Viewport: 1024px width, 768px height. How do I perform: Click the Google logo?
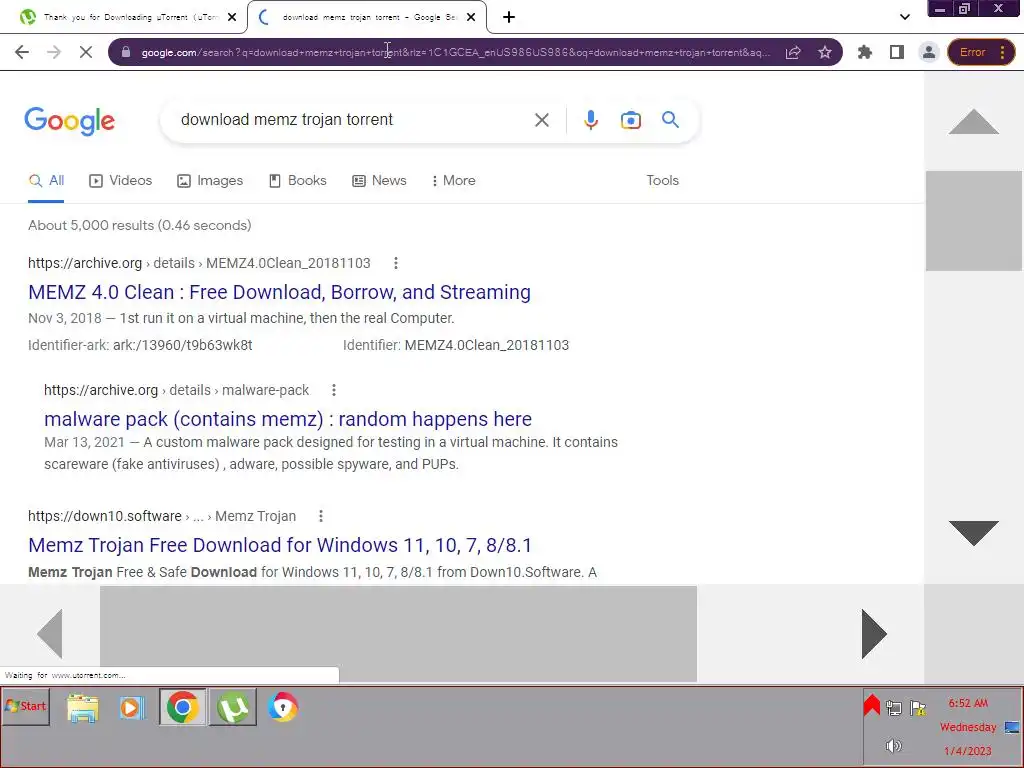pyautogui.click(x=69, y=120)
